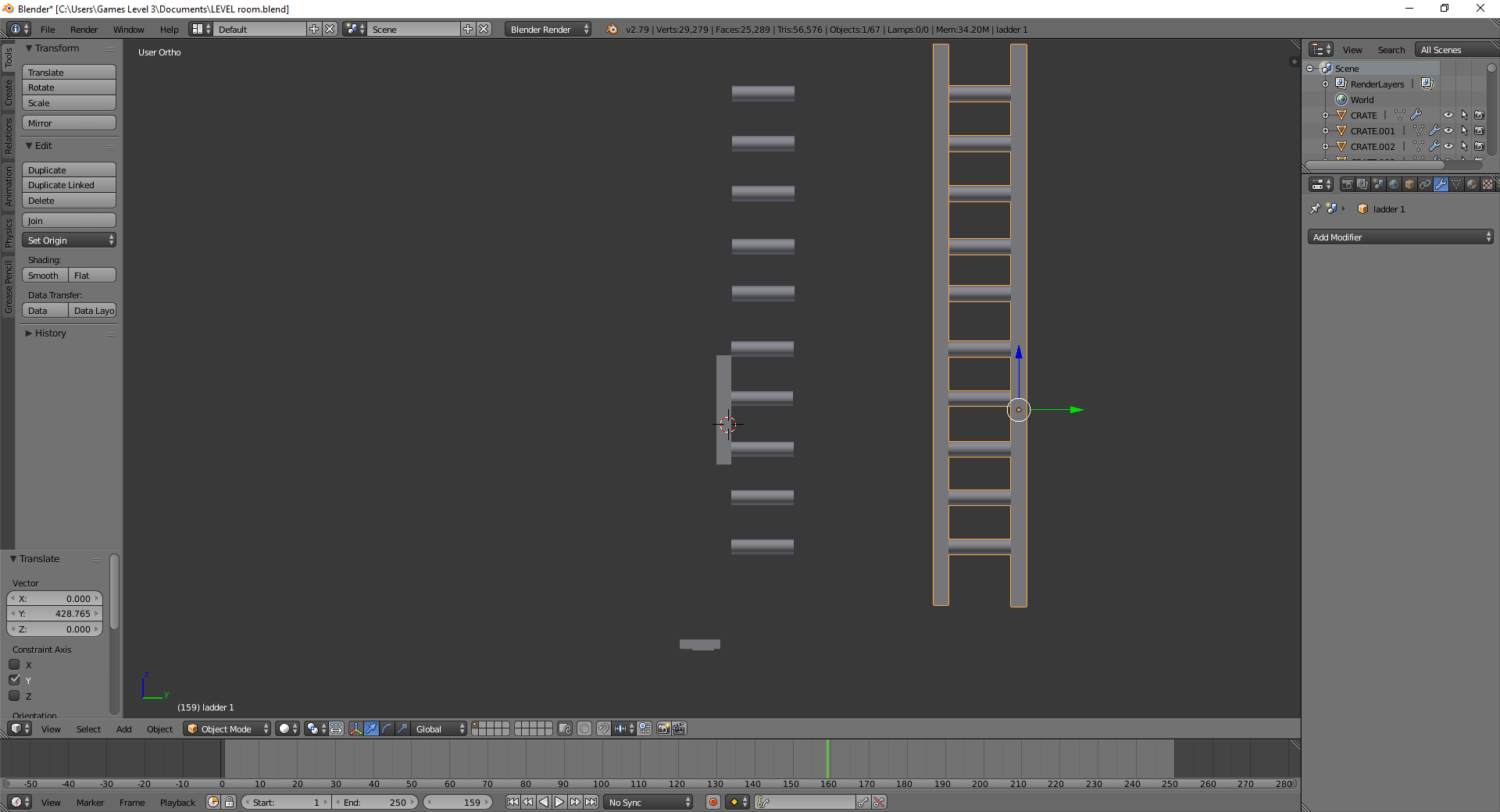Image resolution: width=1500 pixels, height=812 pixels.
Task: Select the World properties globe icon
Action: (x=1394, y=184)
